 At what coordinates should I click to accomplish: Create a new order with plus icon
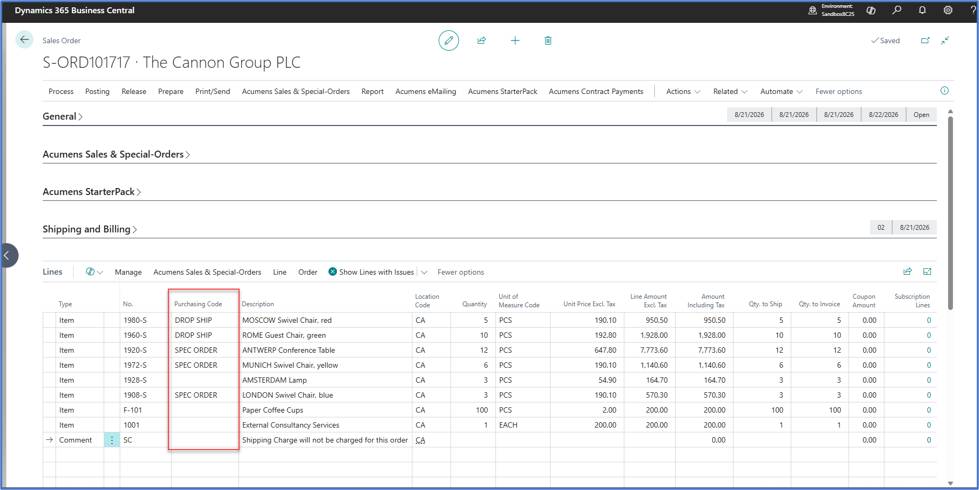[514, 41]
